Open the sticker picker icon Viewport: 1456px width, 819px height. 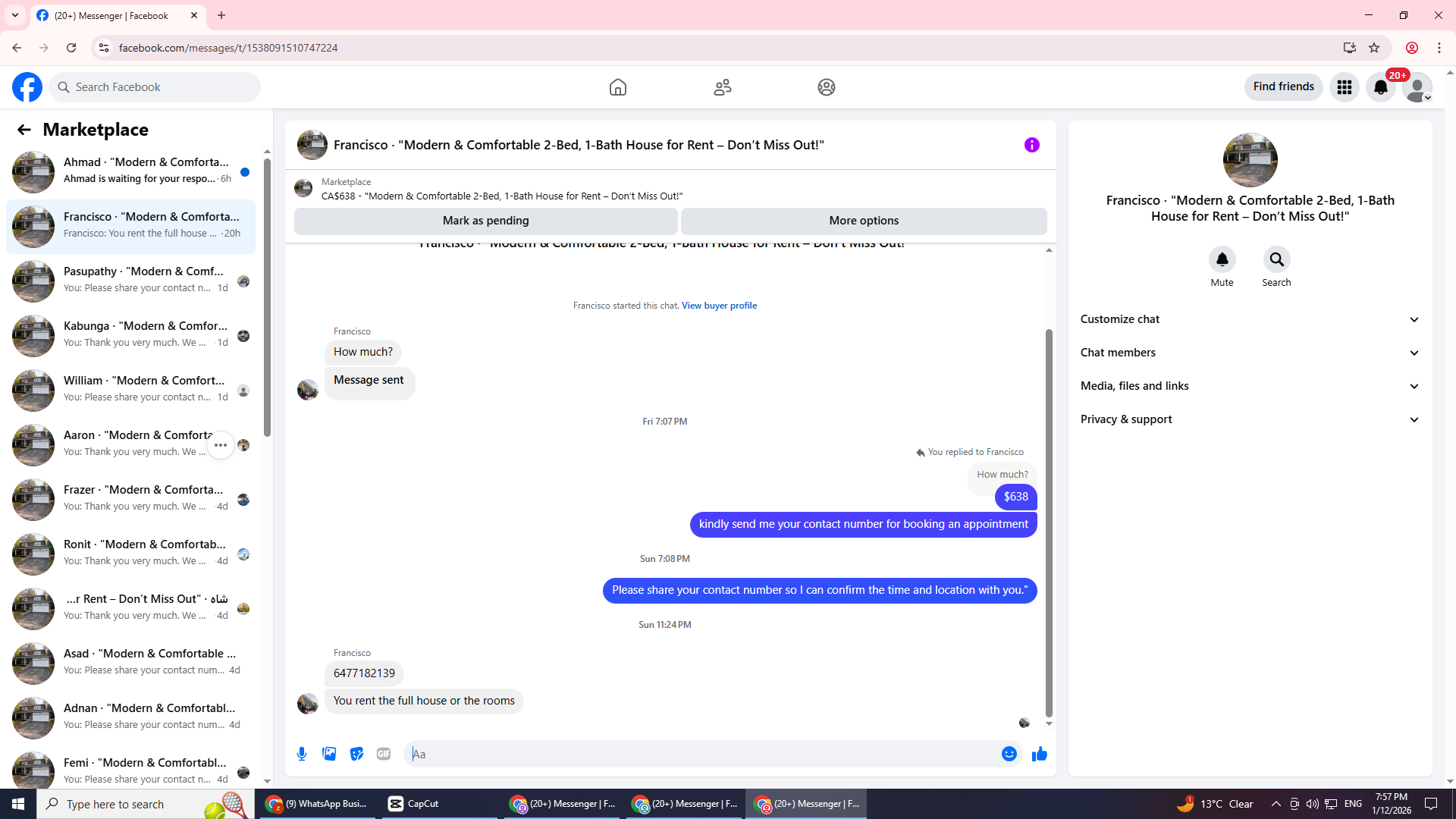[356, 754]
